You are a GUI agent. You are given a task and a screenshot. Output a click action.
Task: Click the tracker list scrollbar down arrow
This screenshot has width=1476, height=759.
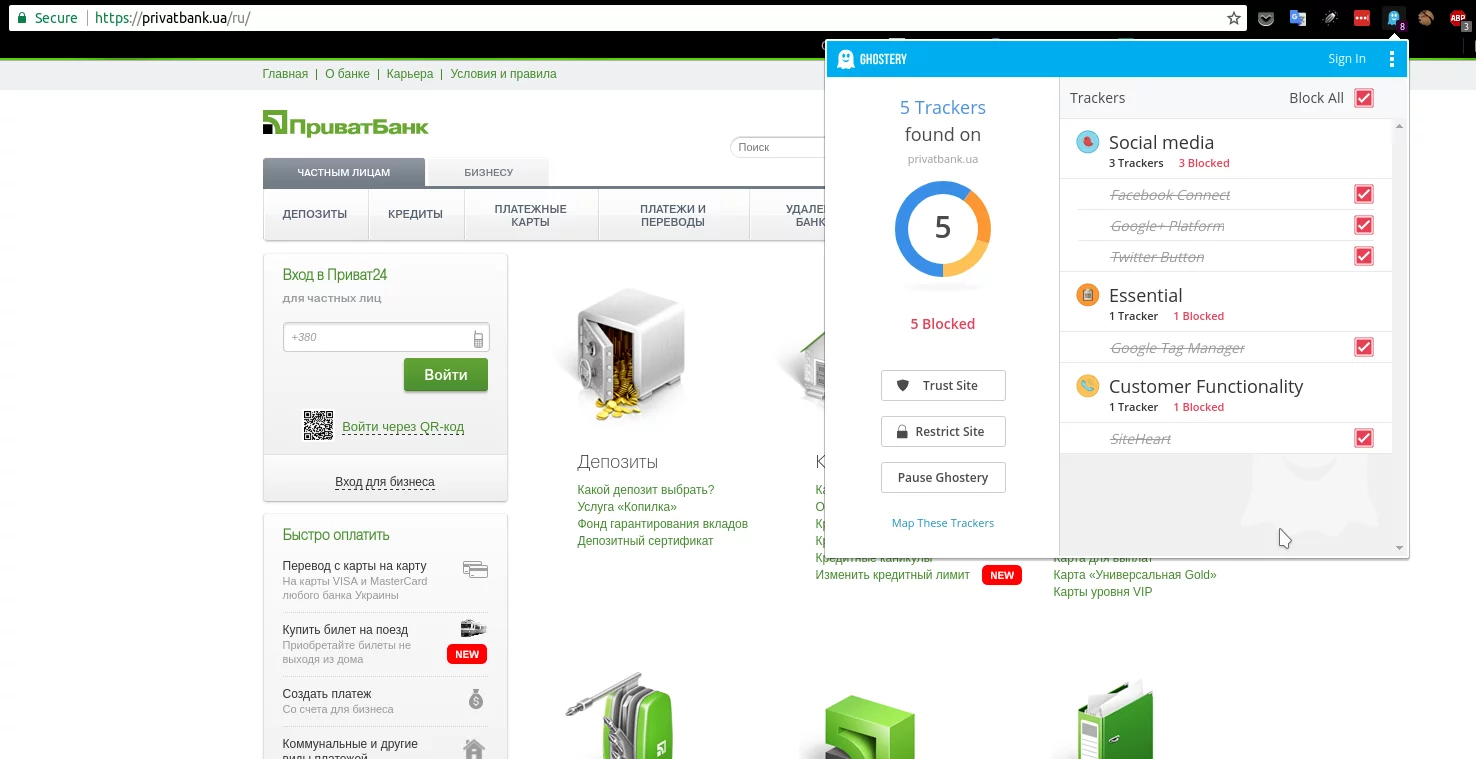pyautogui.click(x=1399, y=548)
